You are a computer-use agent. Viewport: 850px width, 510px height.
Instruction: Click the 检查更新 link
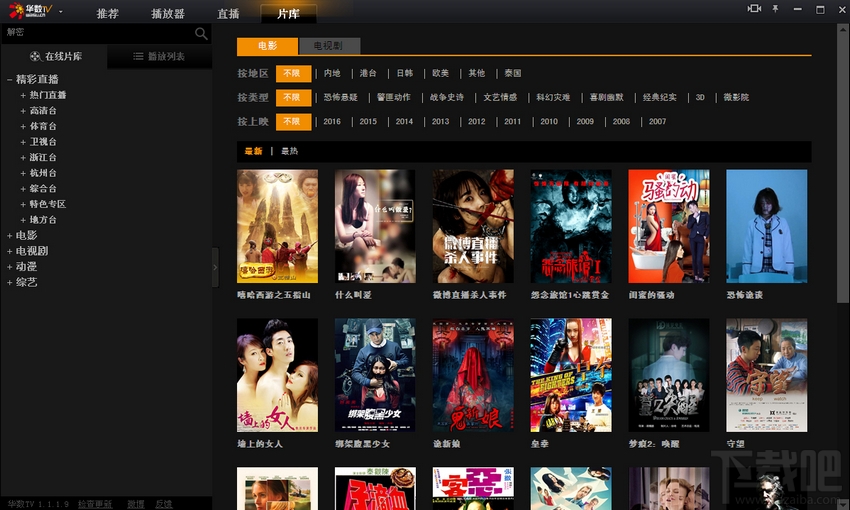pos(95,504)
